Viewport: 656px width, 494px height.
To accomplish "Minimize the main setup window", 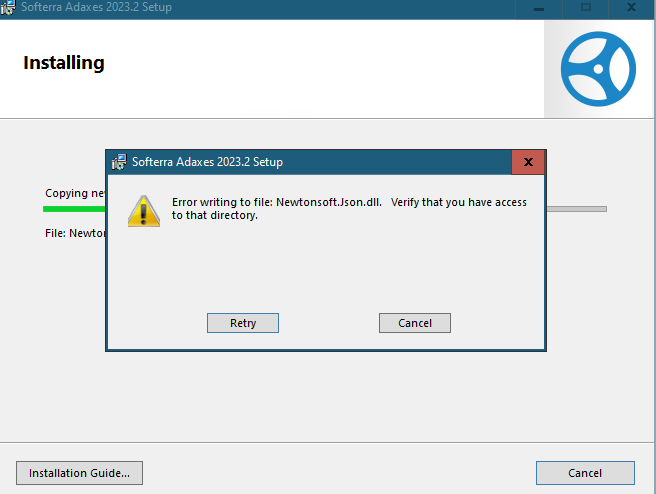I will 539,8.
